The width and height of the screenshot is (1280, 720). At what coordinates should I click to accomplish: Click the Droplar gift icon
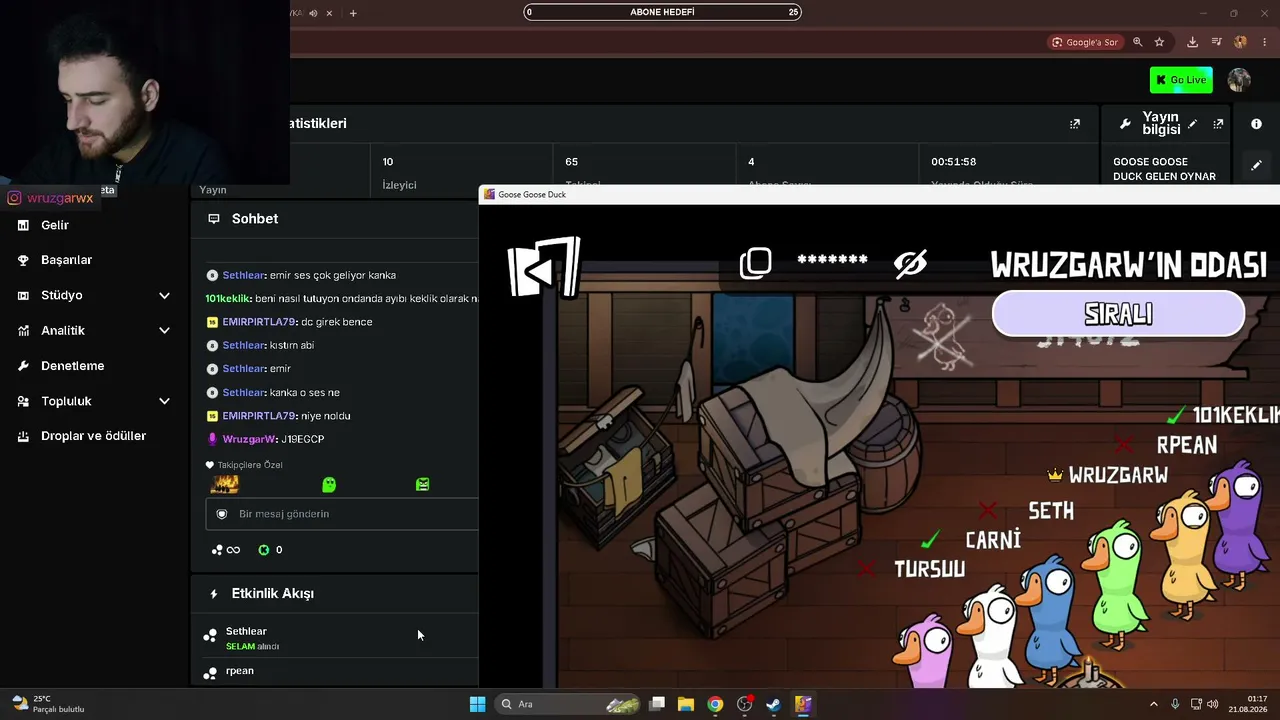tap(23, 436)
